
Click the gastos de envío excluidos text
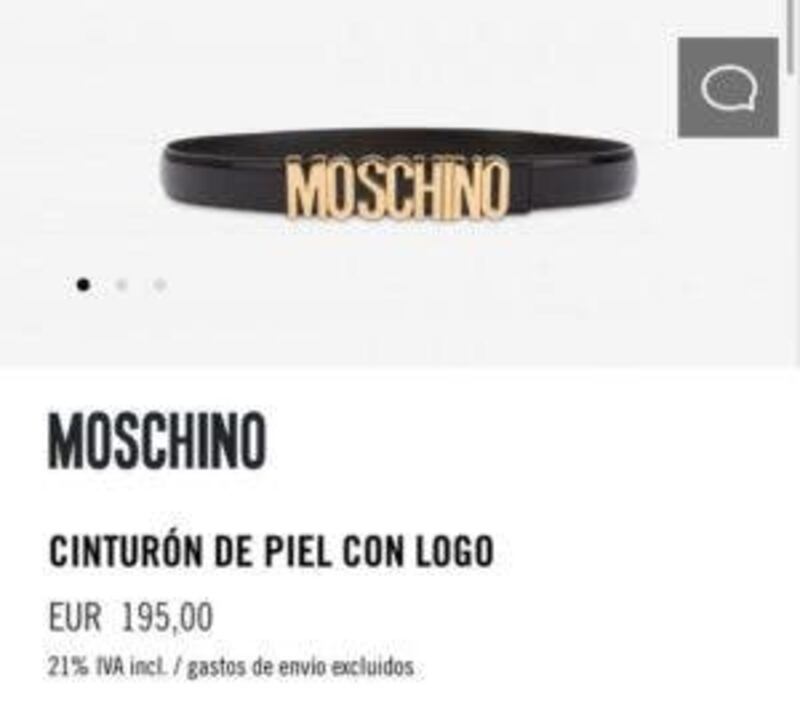pos(301,667)
